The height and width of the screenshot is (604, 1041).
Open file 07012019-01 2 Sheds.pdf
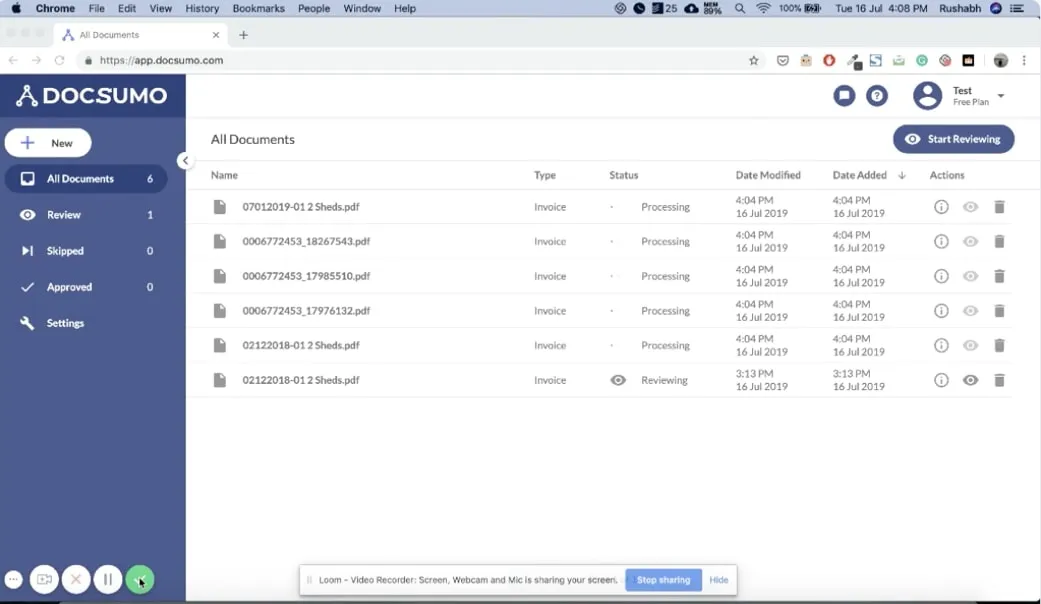coord(301,207)
